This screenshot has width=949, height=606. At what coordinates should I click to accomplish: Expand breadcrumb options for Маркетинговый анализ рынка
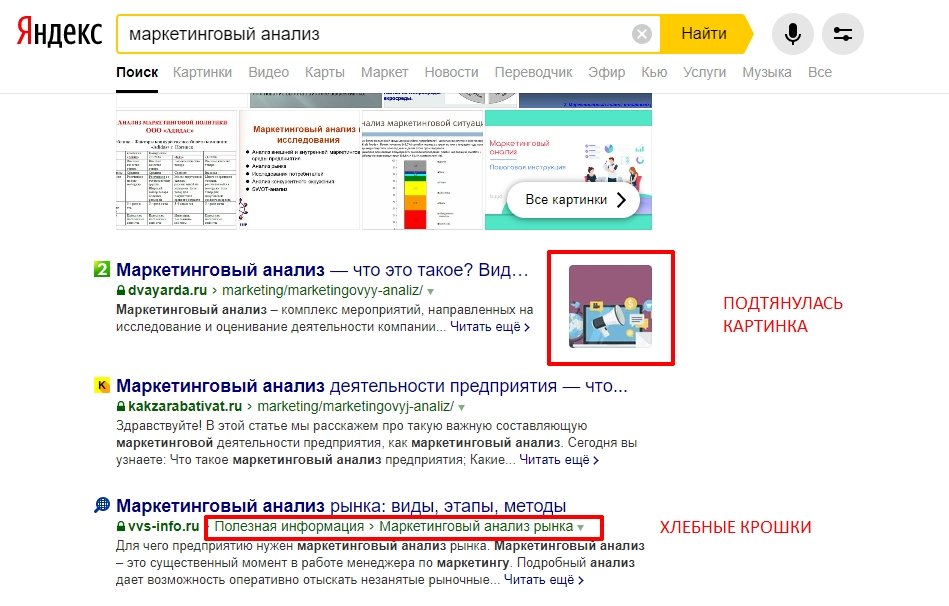point(579,526)
